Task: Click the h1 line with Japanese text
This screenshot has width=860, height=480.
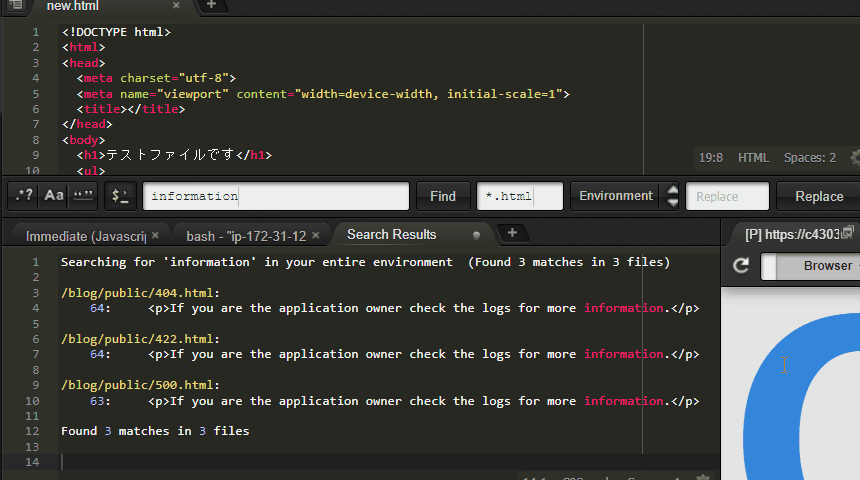Action: pos(174,155)
